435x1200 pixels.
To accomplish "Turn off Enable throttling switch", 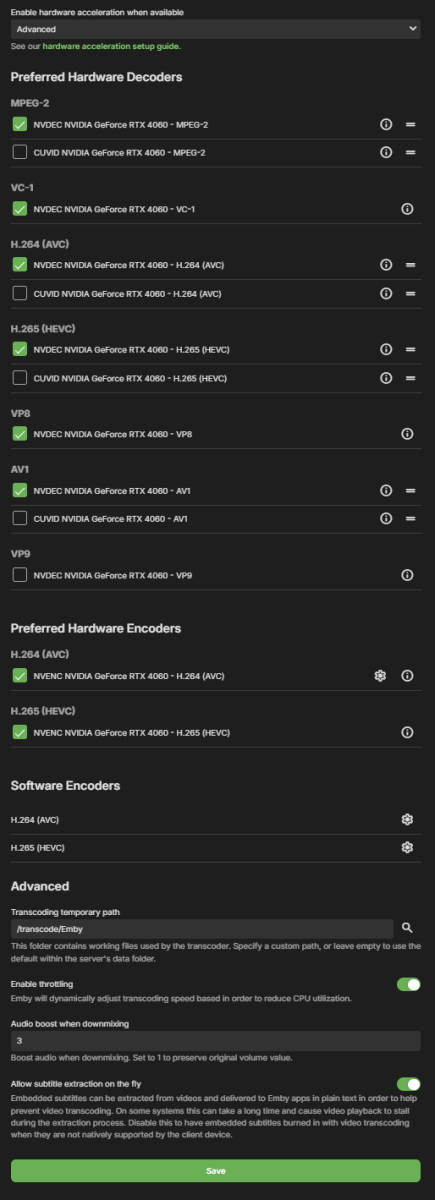I will (x=408, y=985).
